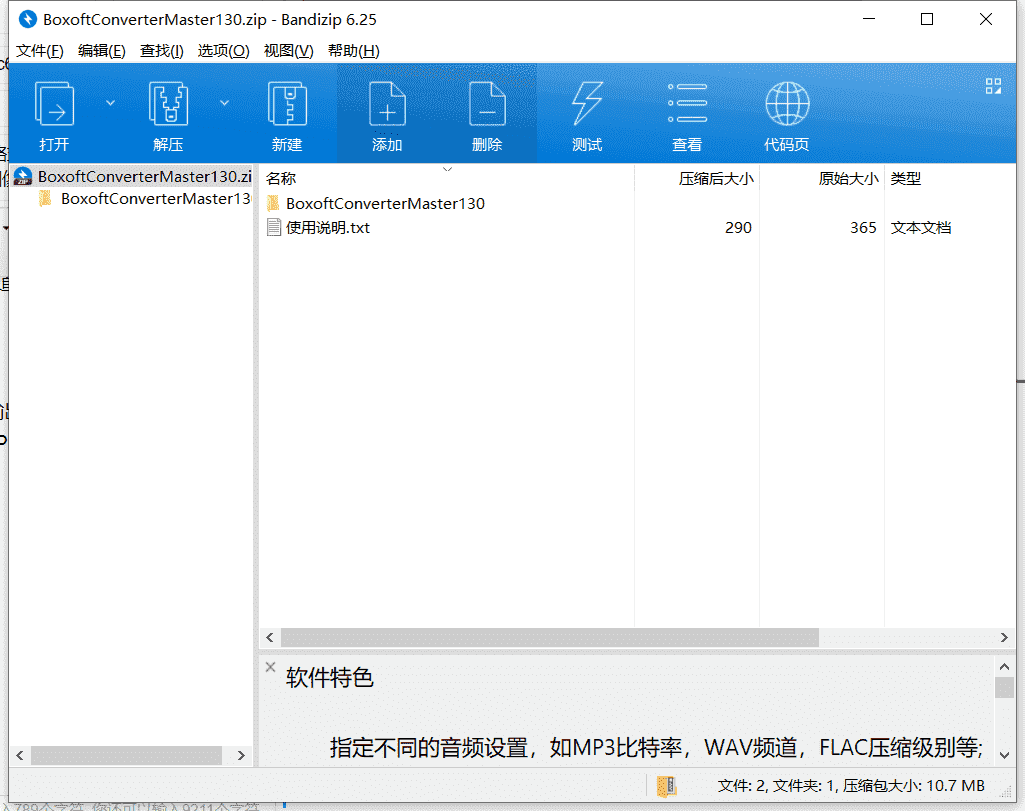Click the original size value 365
This screenshot has height=811, width=1025.
click(x=863, y=228)
